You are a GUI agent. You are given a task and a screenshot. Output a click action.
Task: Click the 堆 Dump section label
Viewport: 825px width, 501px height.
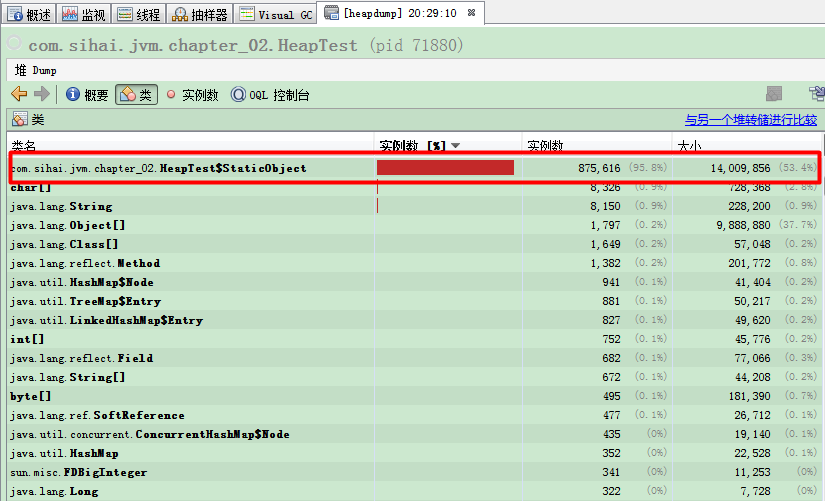(x=35, y=70)
